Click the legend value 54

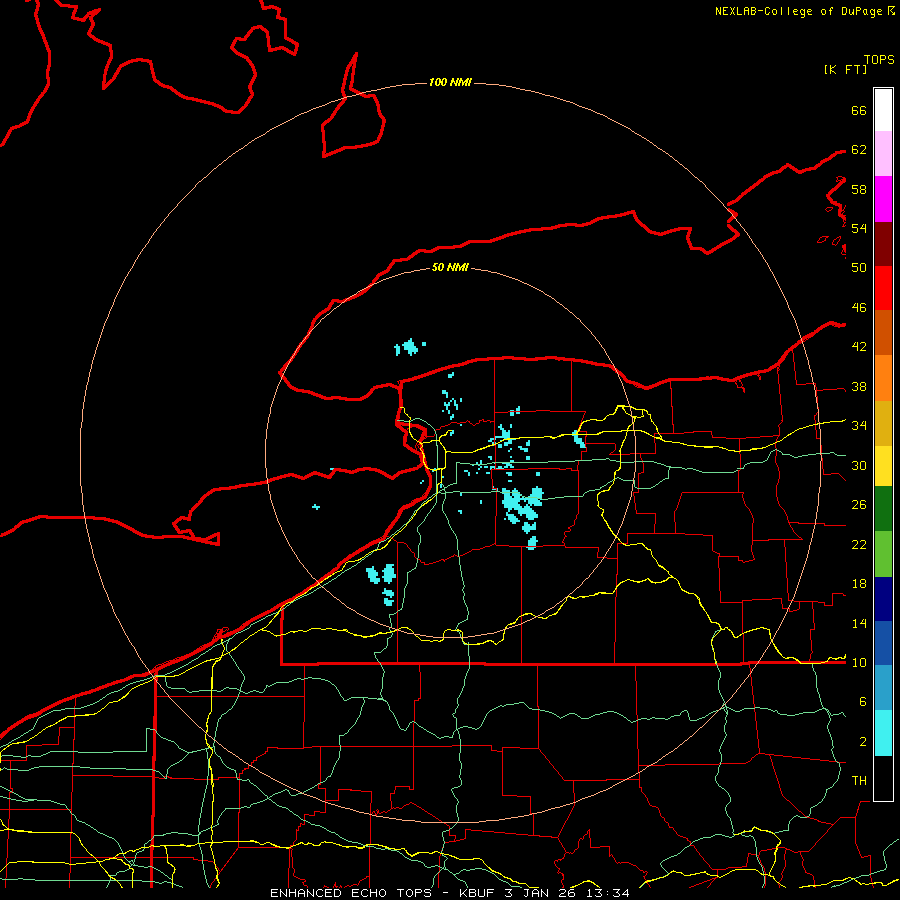[859, 228]
